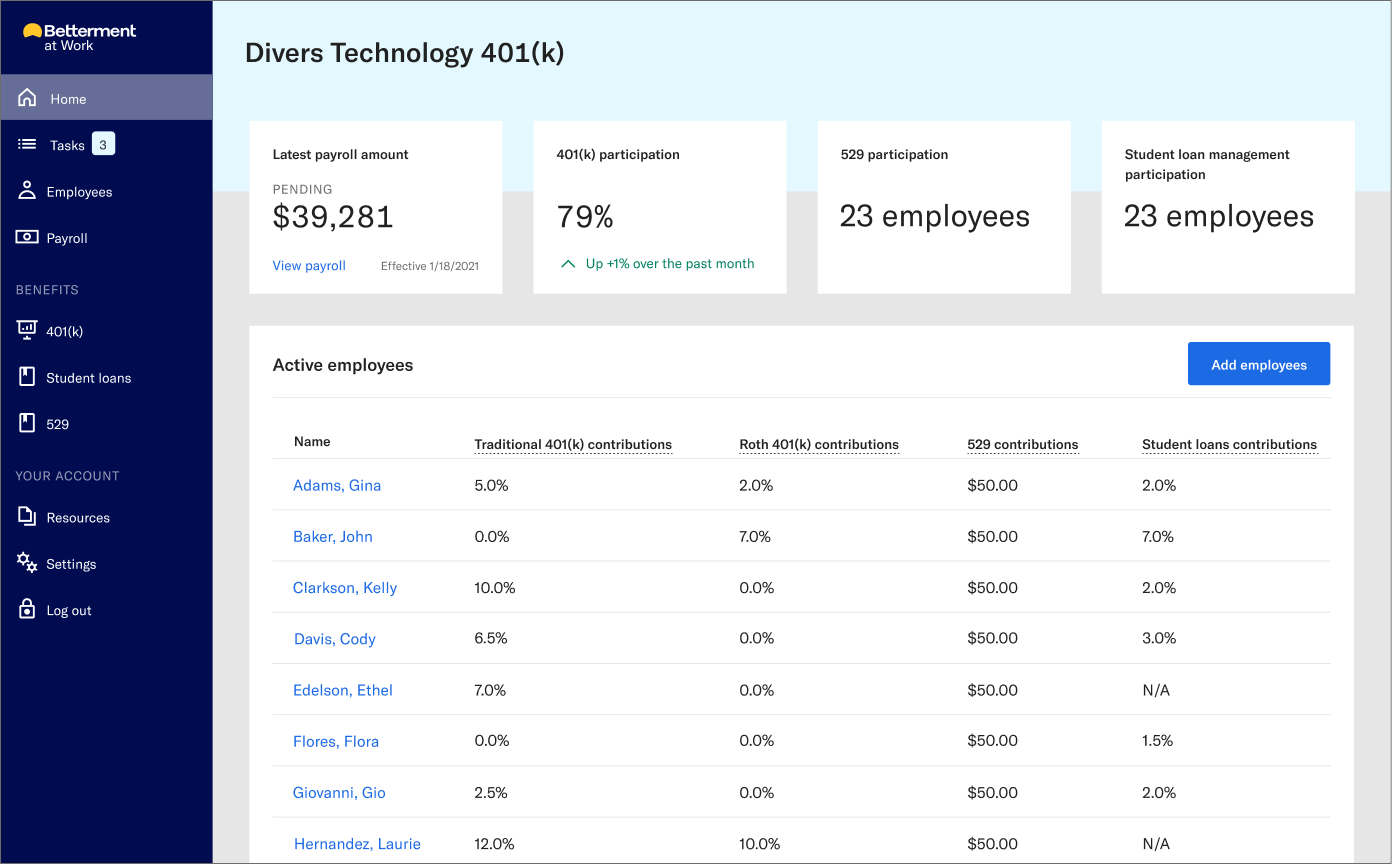Follow the View payroll link
Image resolution: width=1392 pixels, height=864 pixels.
(x=309, y=265)
